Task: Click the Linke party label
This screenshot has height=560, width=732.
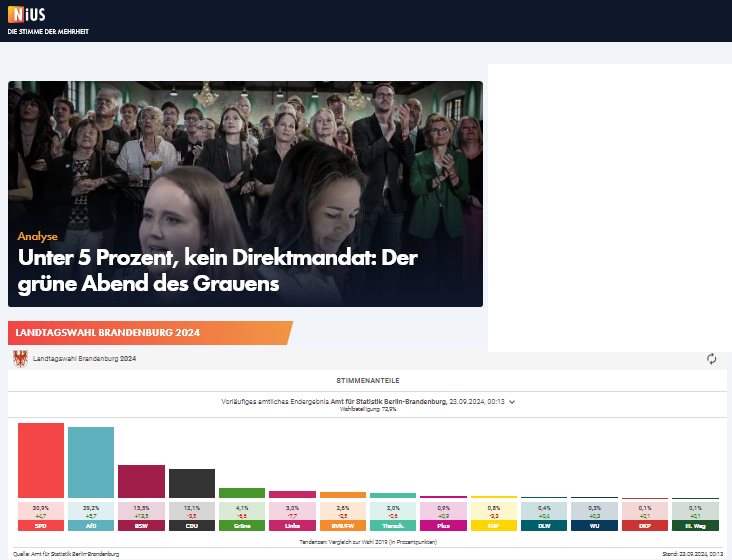Action: click(292, 525)
